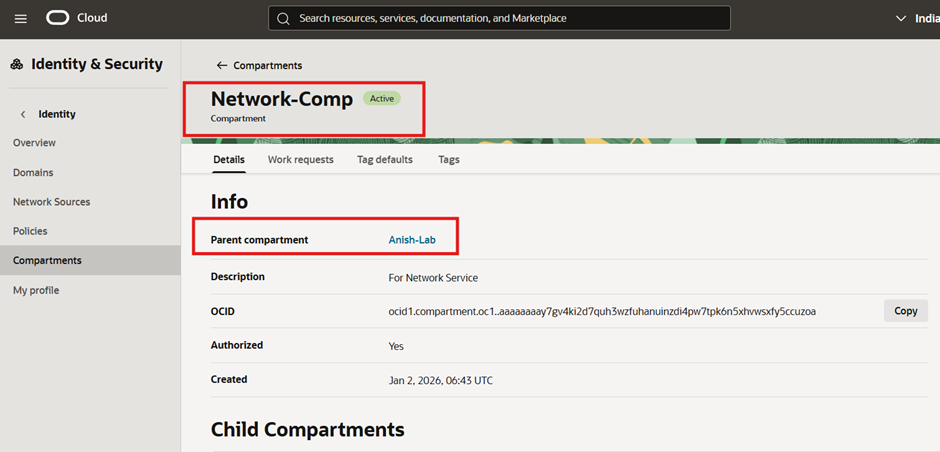Screen dimensions: 940x452
Task: Select Compartments in the sidebar
Action: (47, 261)
